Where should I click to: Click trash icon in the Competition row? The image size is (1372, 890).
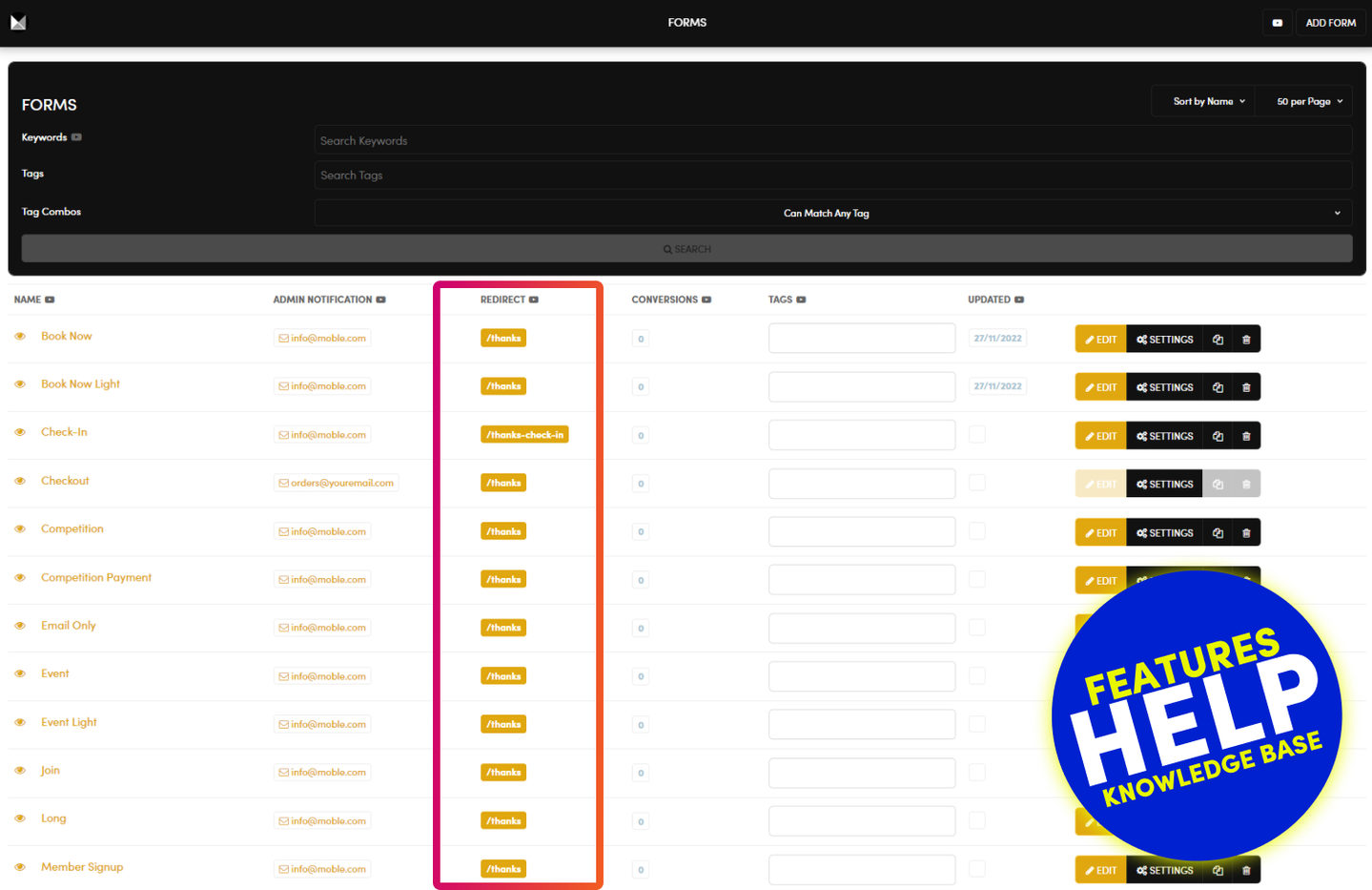(1245, 533)
